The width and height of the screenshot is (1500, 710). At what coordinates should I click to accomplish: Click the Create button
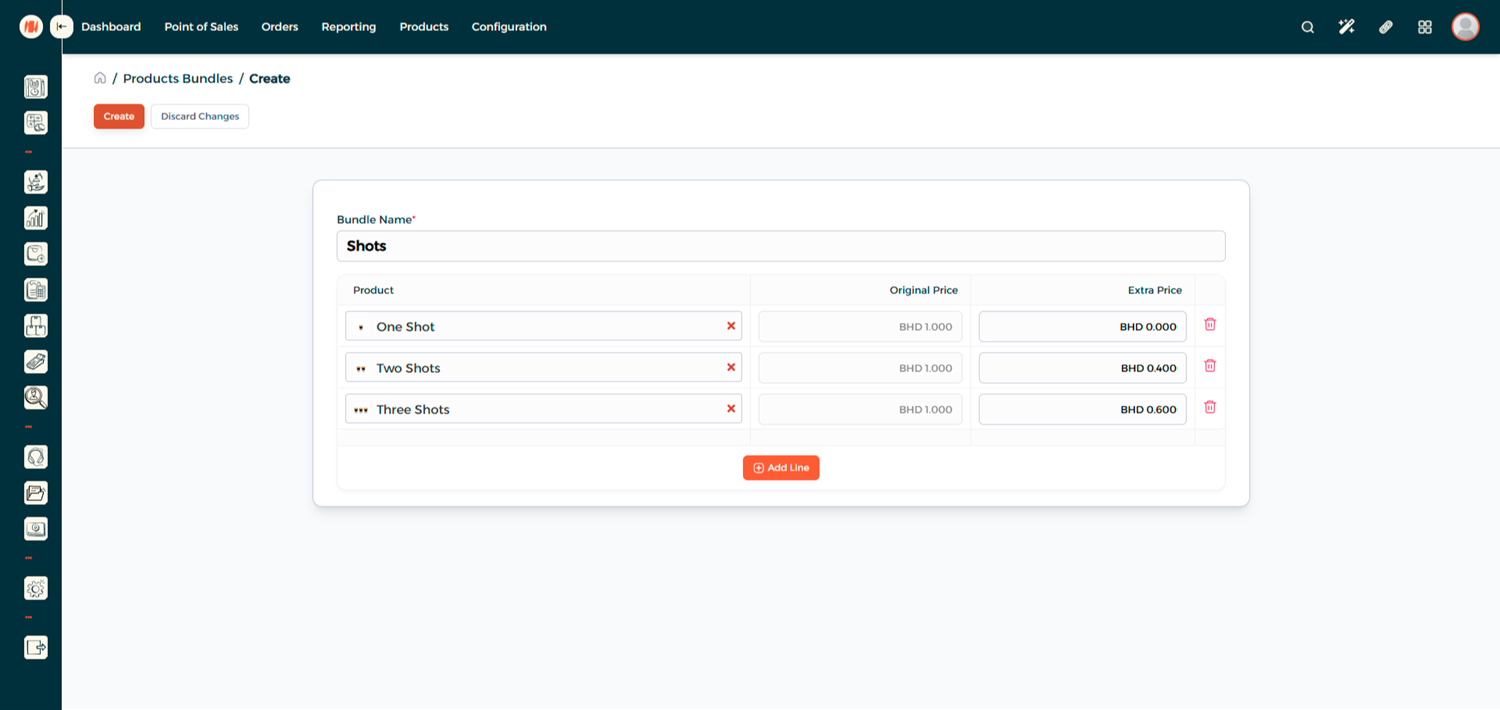pyautogui.click(x=119, y=116)
